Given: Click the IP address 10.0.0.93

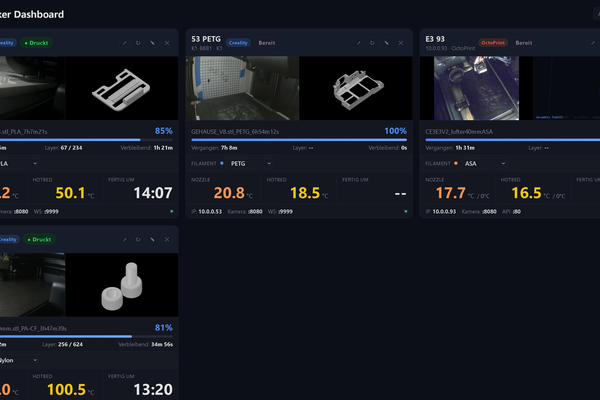Looking at the screenshot, I should pyautogui.click(x=444, y=212).
